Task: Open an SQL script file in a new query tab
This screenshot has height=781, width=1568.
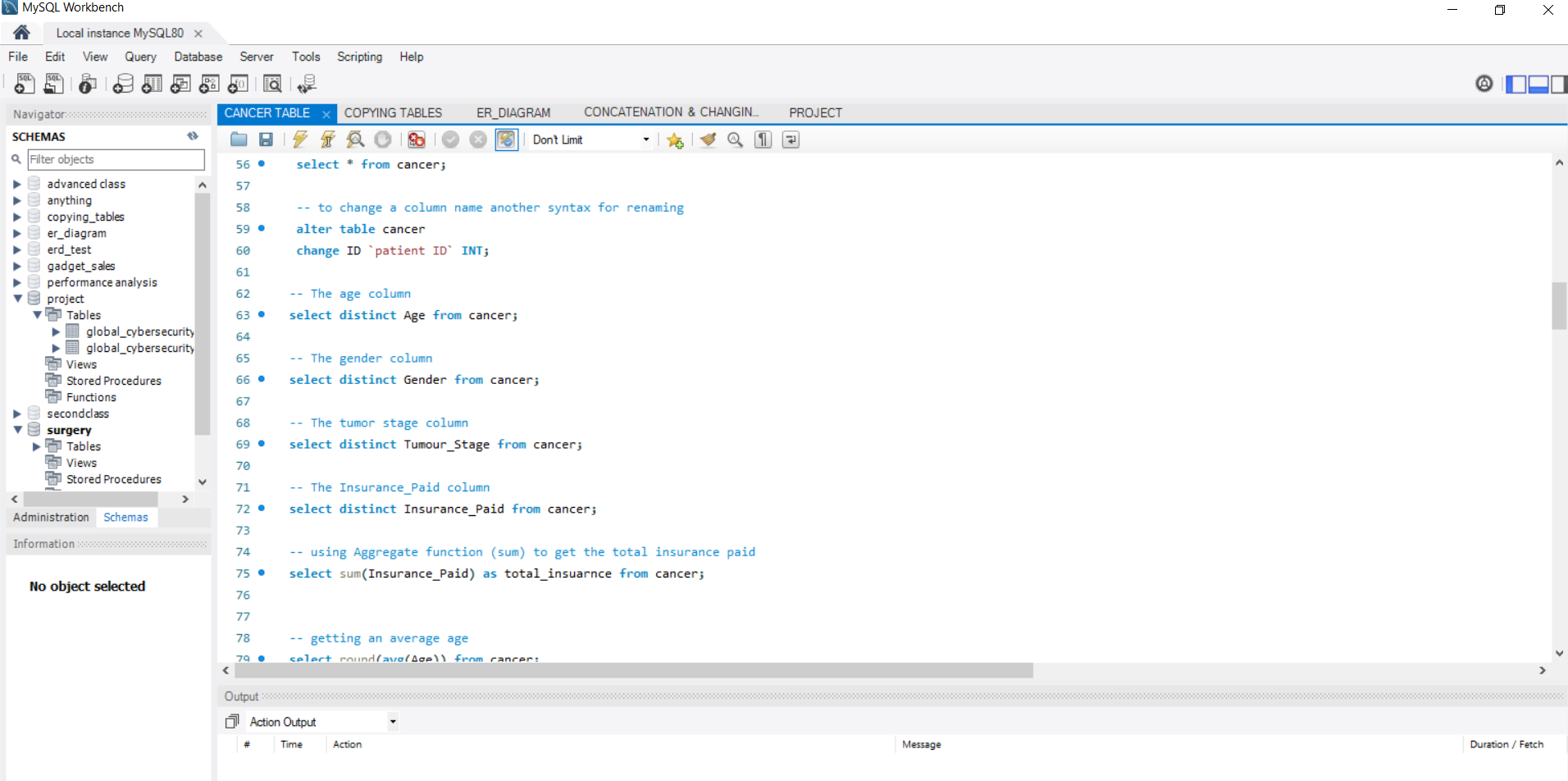Action: coord(53,83)
